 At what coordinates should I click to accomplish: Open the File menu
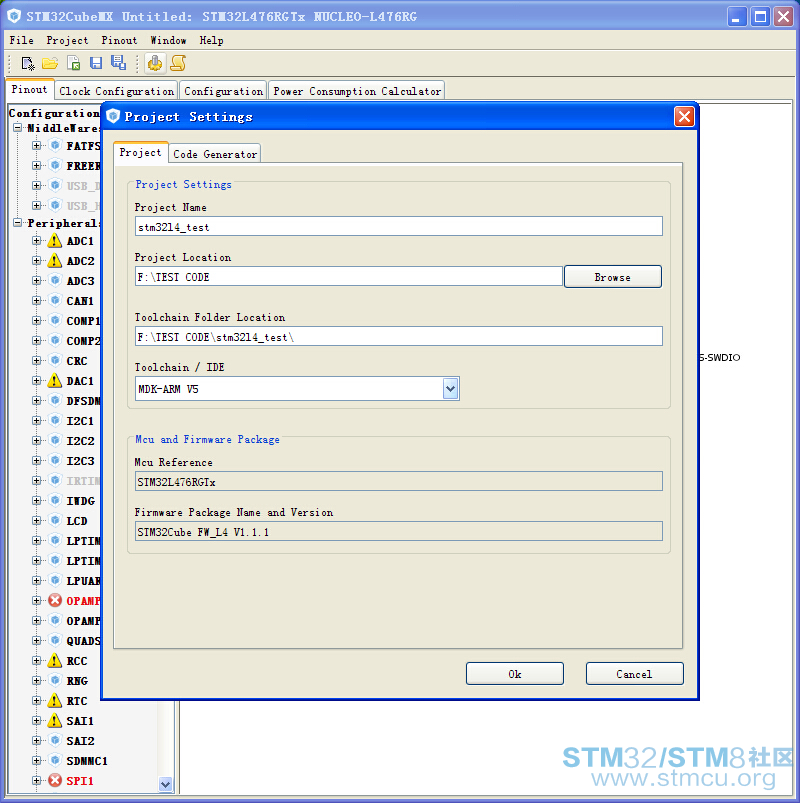[x=22, y=40]
